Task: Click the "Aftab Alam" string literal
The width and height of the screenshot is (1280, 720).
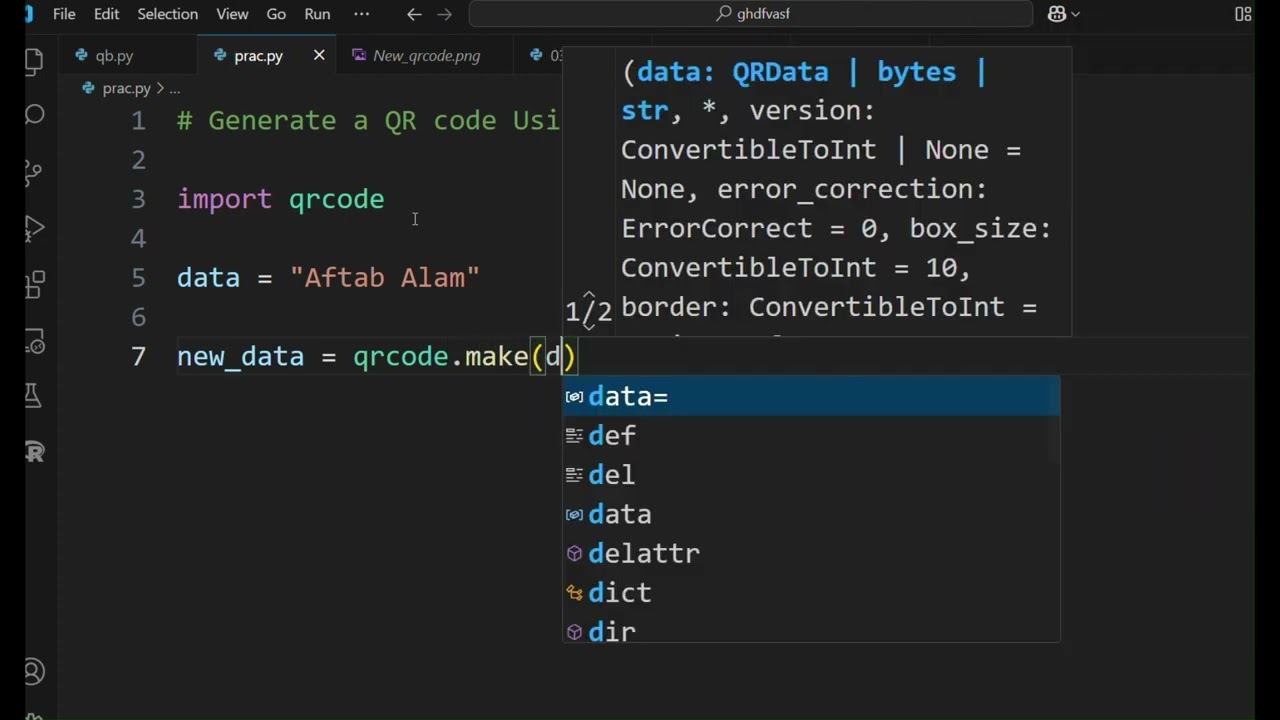Action: pyautogui.click(x=384, y=278)
